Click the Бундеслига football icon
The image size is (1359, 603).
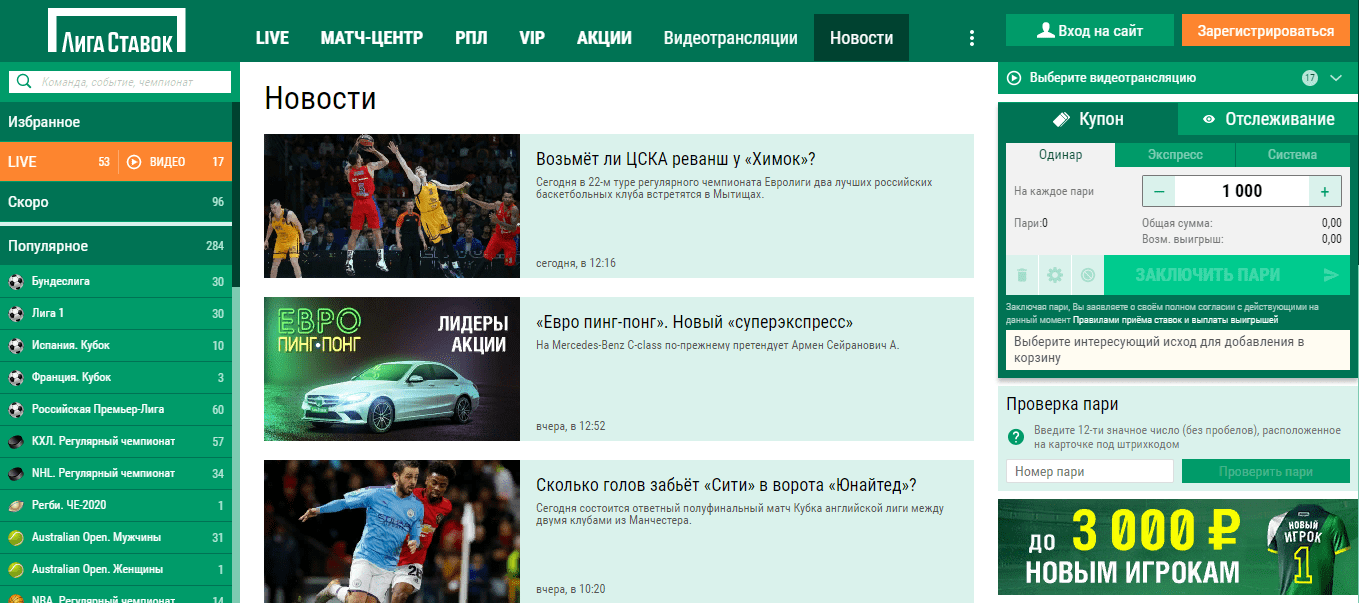[x=16, y=281]
